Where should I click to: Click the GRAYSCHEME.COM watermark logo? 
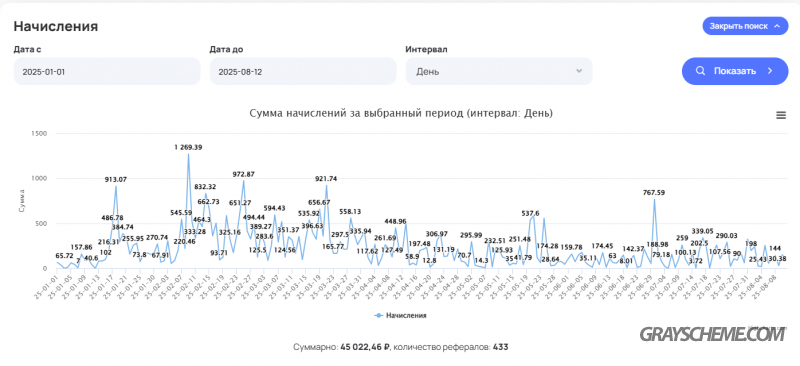click(712, 334)
